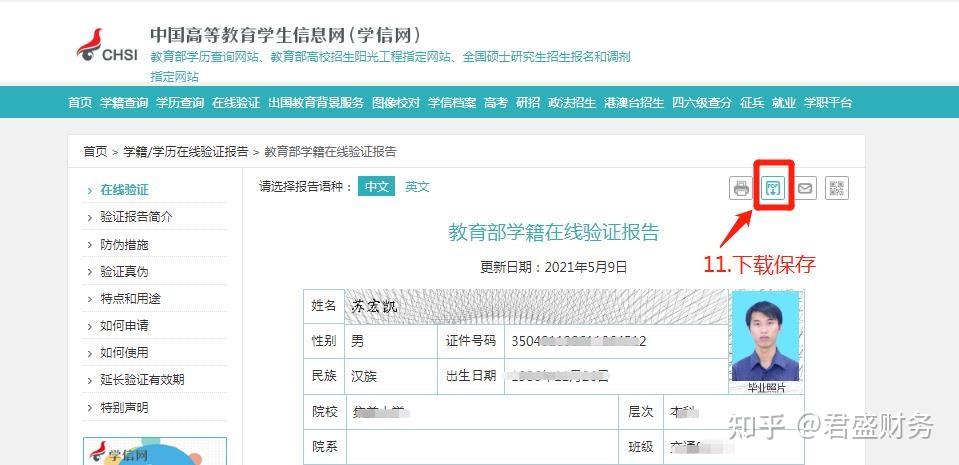The image size is (959, 465).
Task: Open 四六级查分 in the navigation bar
Action: [x=702, y=103]
